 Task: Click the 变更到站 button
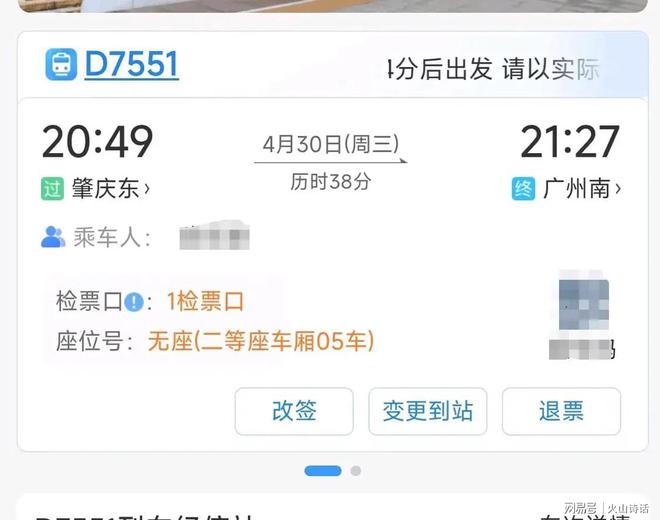(428, 411)
